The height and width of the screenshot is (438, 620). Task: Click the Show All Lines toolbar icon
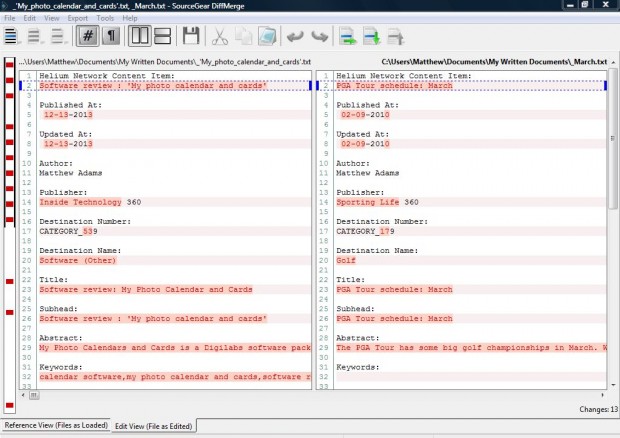[x=11, y=36]
